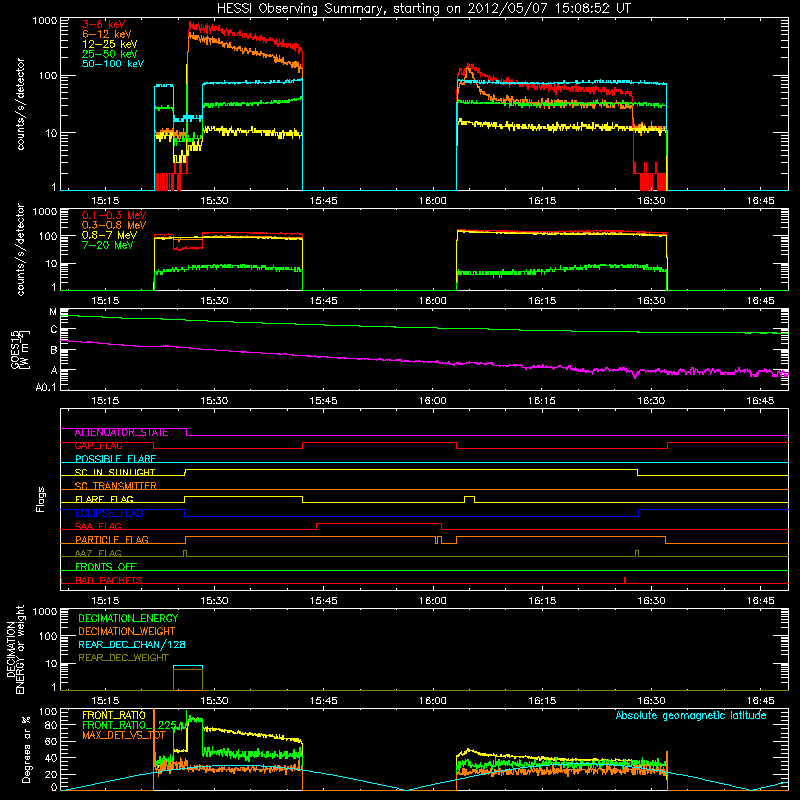Select the SC_TRANSMITTER flag label
Viewport: 800px width, 800px height.
click(x=115, y=486)
